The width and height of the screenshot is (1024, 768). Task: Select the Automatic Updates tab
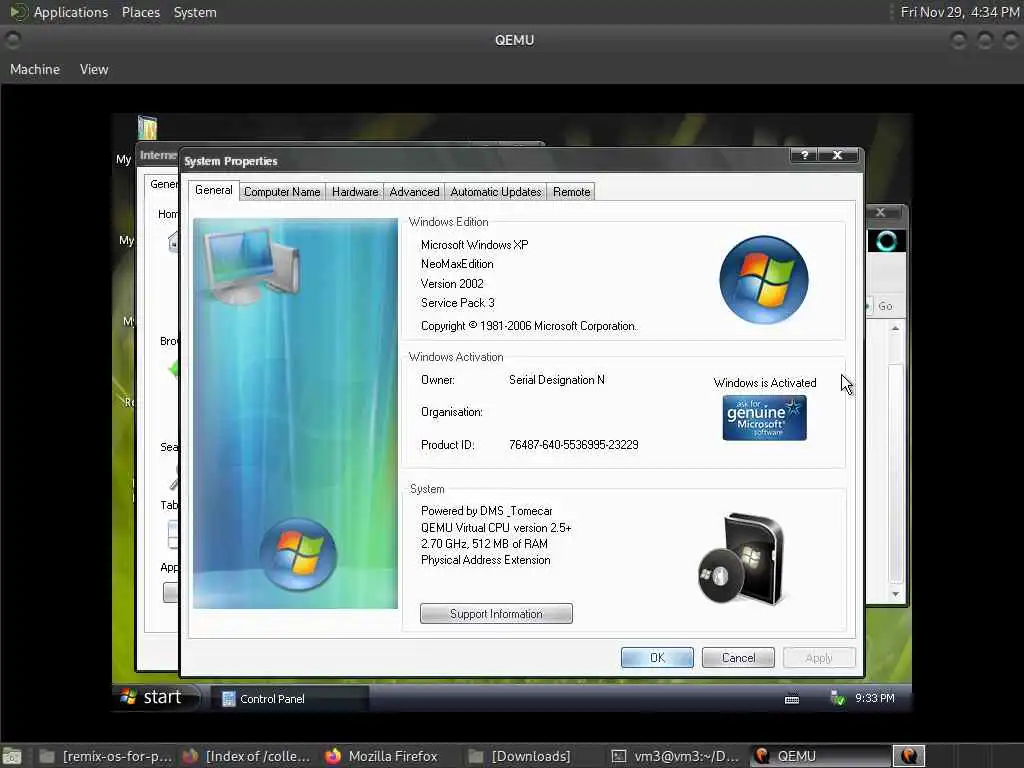tap(496, 192)
